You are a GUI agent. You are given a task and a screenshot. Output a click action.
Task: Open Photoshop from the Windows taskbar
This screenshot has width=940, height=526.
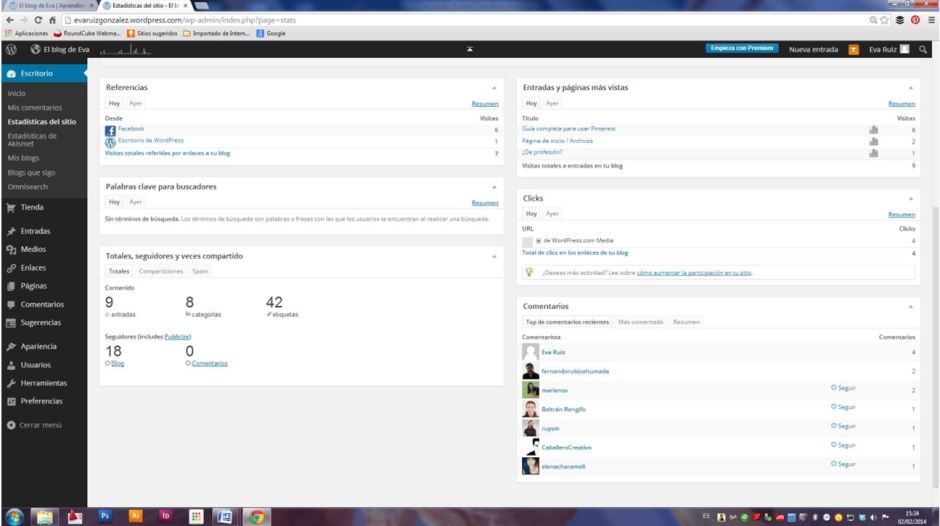click(105, 516)
